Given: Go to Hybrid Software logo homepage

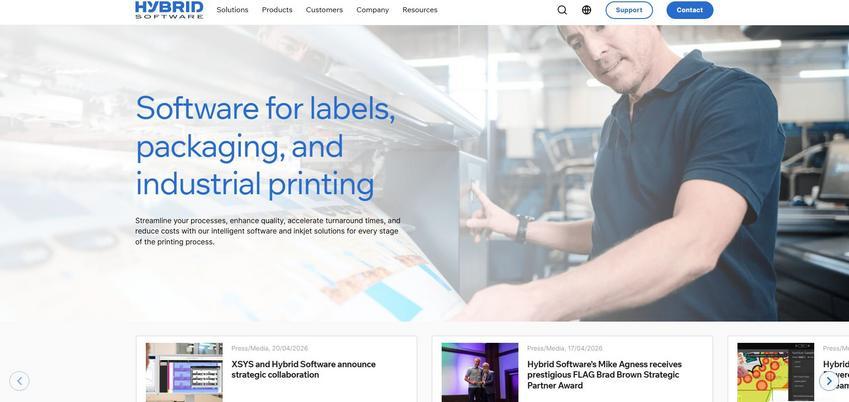Looking at the screenshot, I should (169, 10).
